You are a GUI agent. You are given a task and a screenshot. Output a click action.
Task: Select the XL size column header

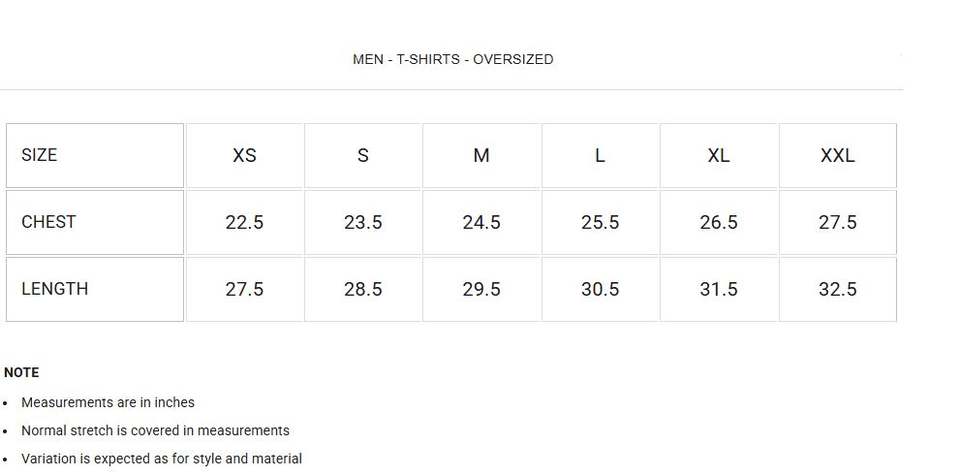(718, 156)
